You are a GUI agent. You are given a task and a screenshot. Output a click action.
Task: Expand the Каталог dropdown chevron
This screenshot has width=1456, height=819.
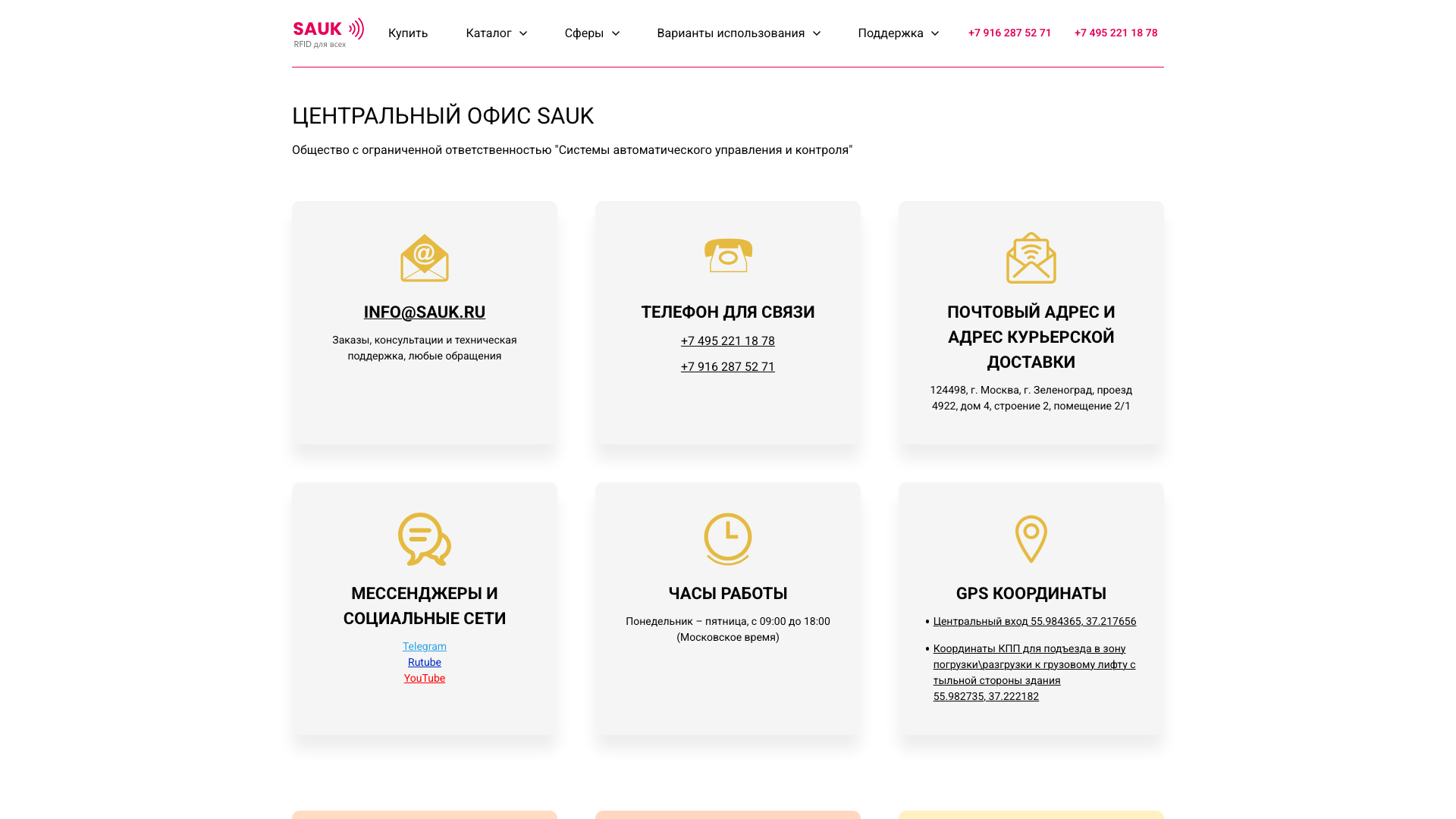[x=523, y=33]
